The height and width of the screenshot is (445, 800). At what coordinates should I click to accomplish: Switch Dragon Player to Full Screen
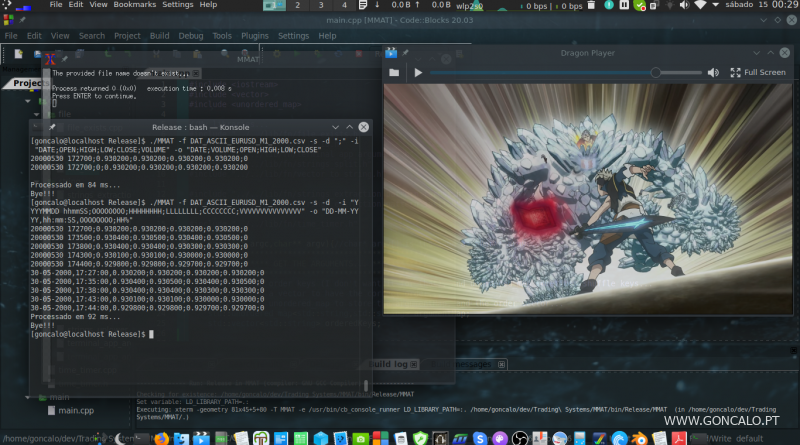tap(758, 72)
